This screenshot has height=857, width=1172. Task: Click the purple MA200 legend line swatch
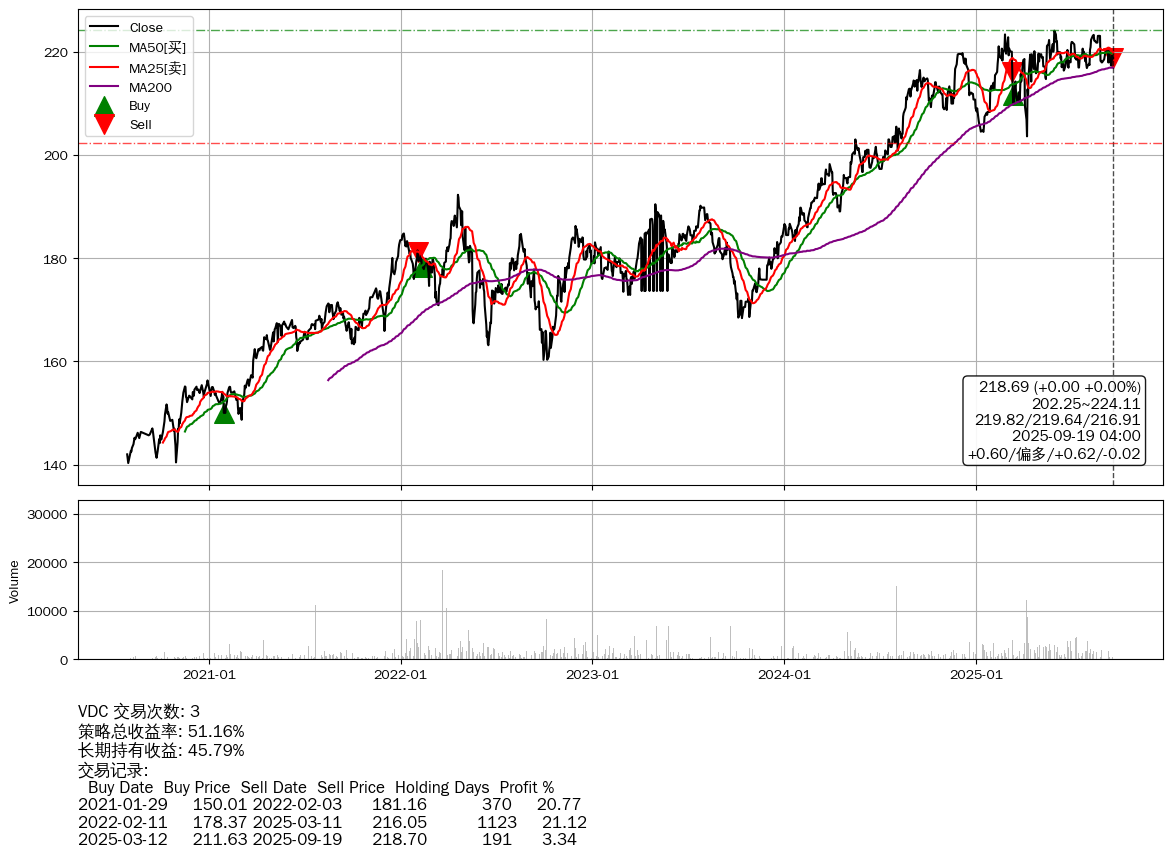tap(104, 88)
